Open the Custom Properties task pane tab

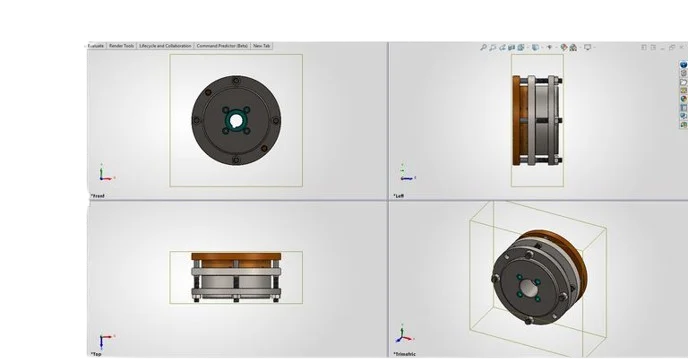[684, 108]
